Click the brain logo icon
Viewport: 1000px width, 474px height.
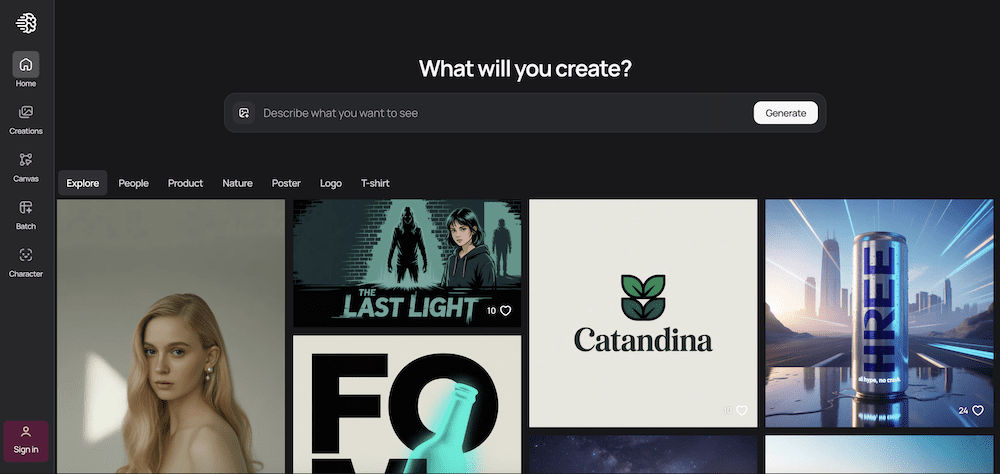[26, 23]
